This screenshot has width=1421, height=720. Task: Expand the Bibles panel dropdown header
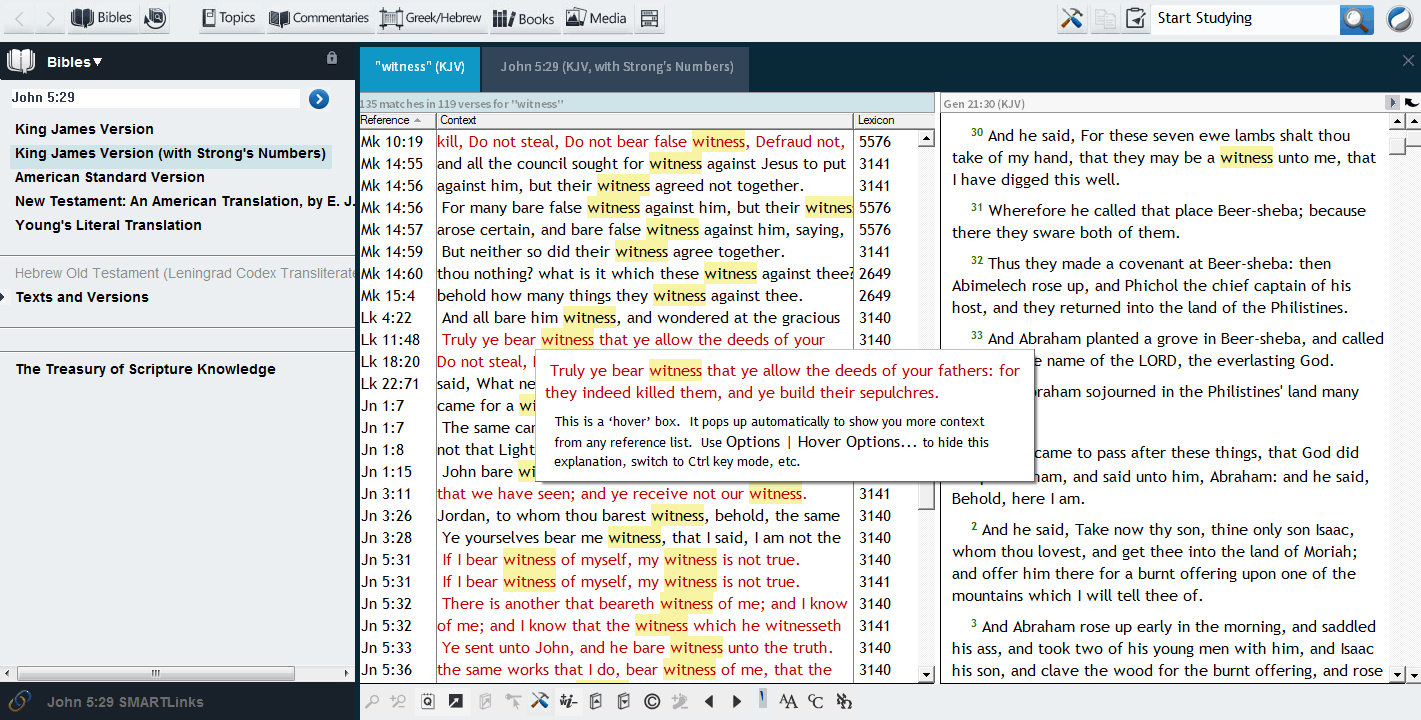tap(74, 62)
